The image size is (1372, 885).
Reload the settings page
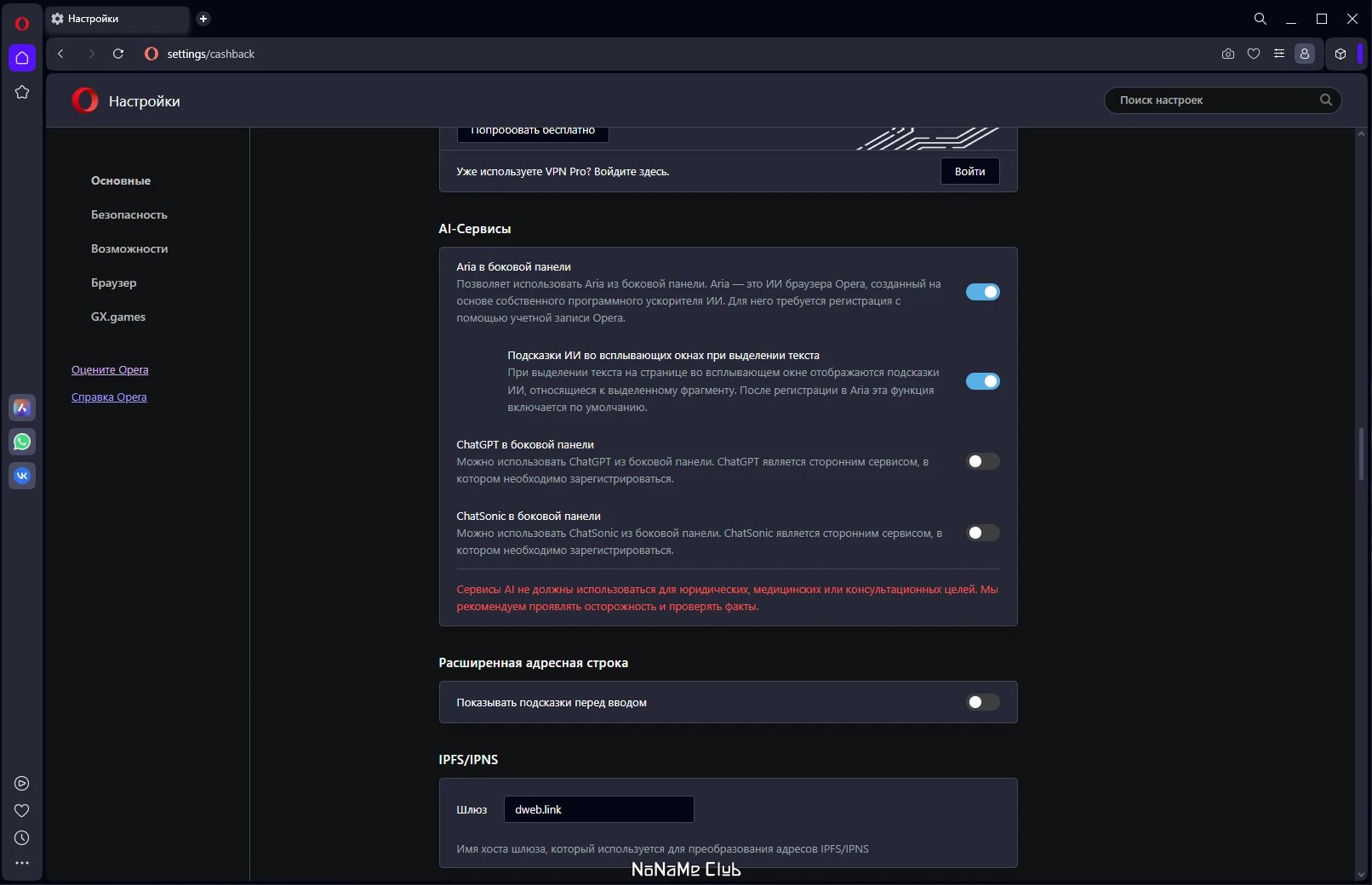[118, 54]
